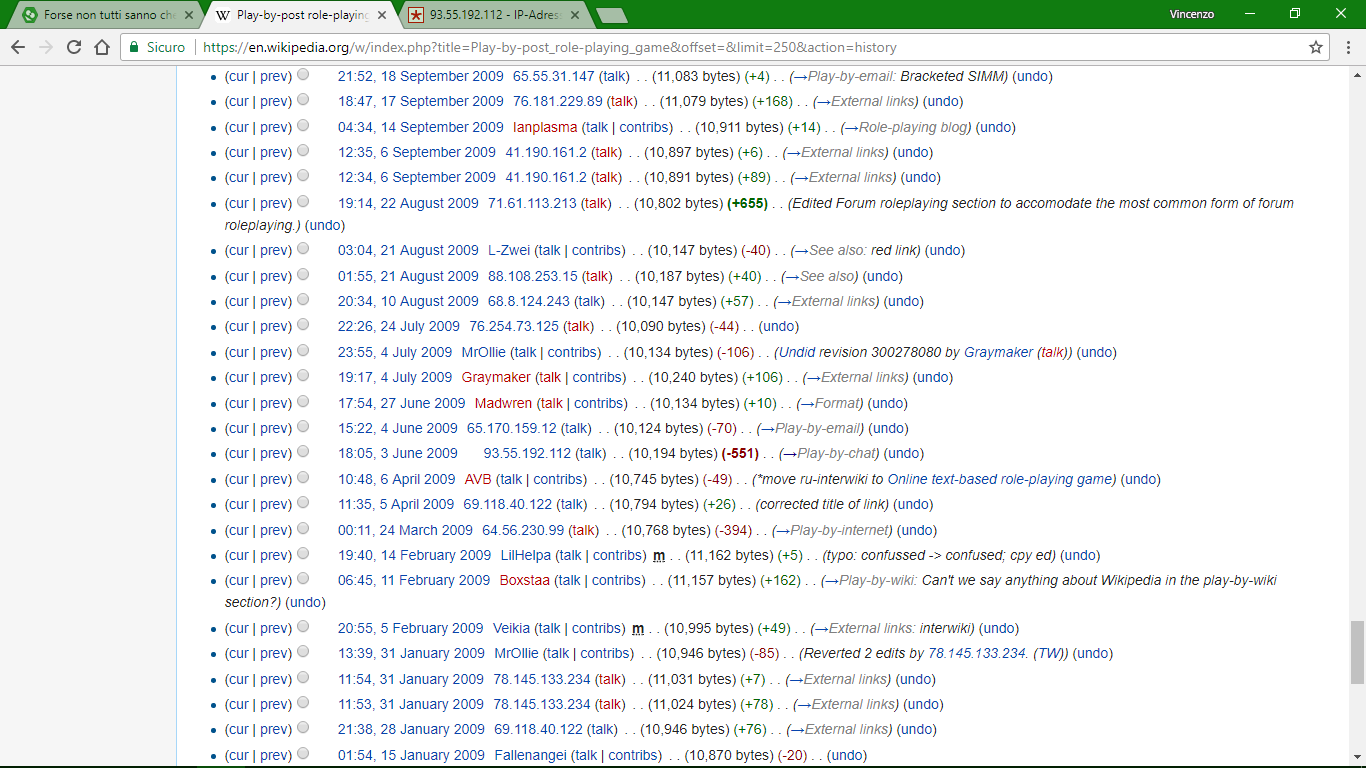Click the vertical scrollbar thumb
The width and height of the screenshot is (1366, 768).
1357,651
